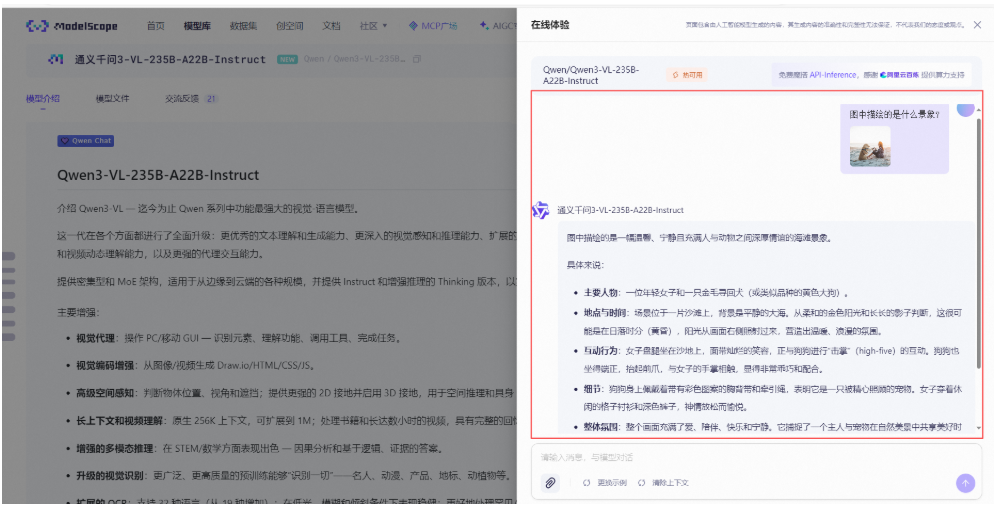Click the API-Inference link
The width and height of the screenshot is (995, 511).
tap(833, 74)
